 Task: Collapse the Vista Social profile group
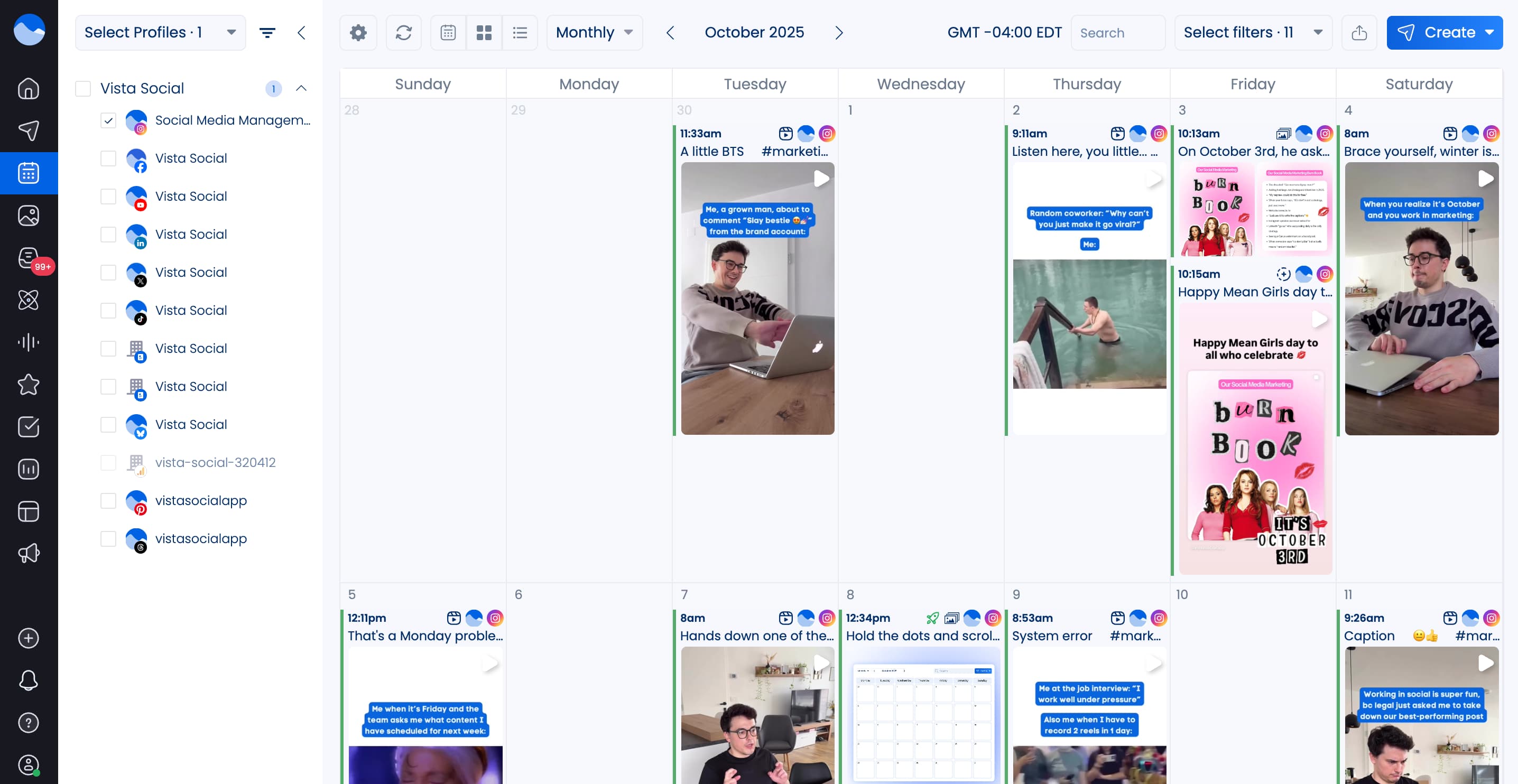pos(302,88)
